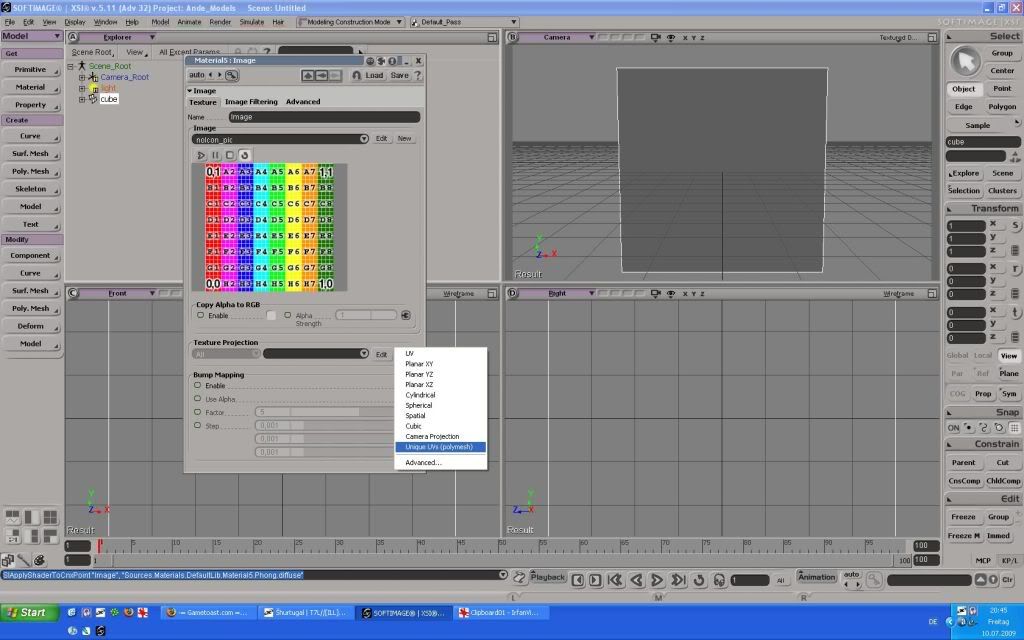Viewport: 1024px width, 640px height.
Task: Open the Render menu in menu bar
Action: coord(220,22)
